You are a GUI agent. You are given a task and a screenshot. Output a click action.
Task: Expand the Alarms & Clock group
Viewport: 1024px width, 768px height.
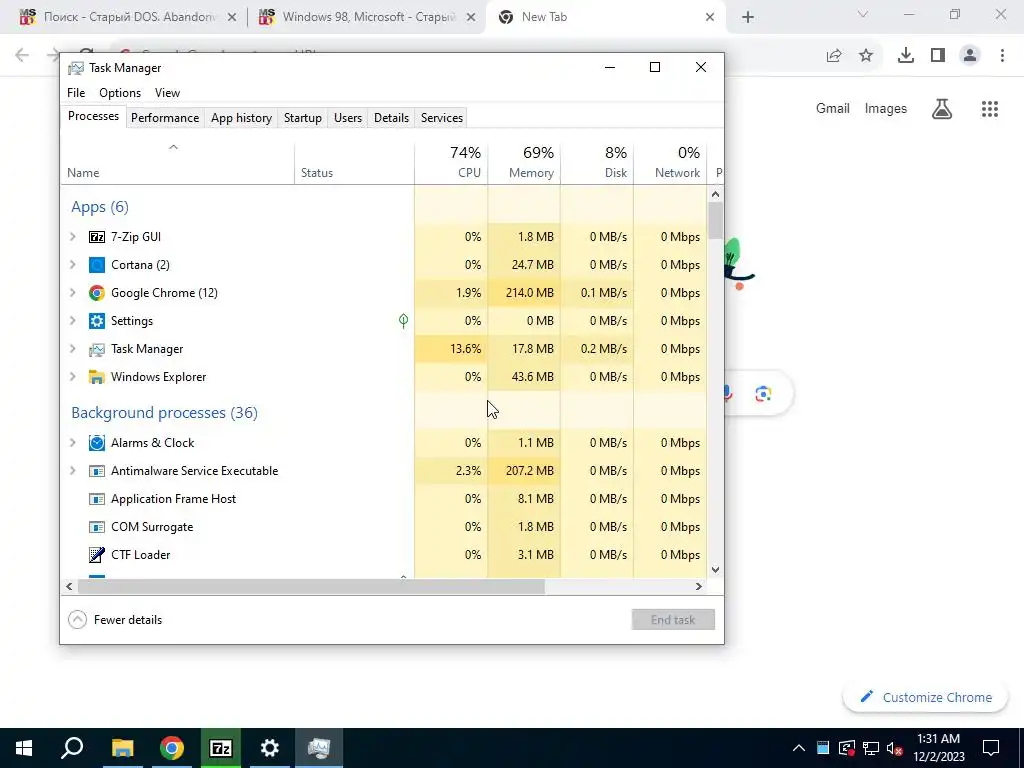click(73, 443)
